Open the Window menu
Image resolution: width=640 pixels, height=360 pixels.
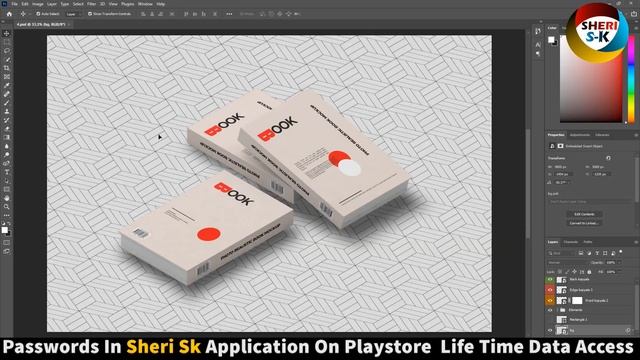point(145,4)
